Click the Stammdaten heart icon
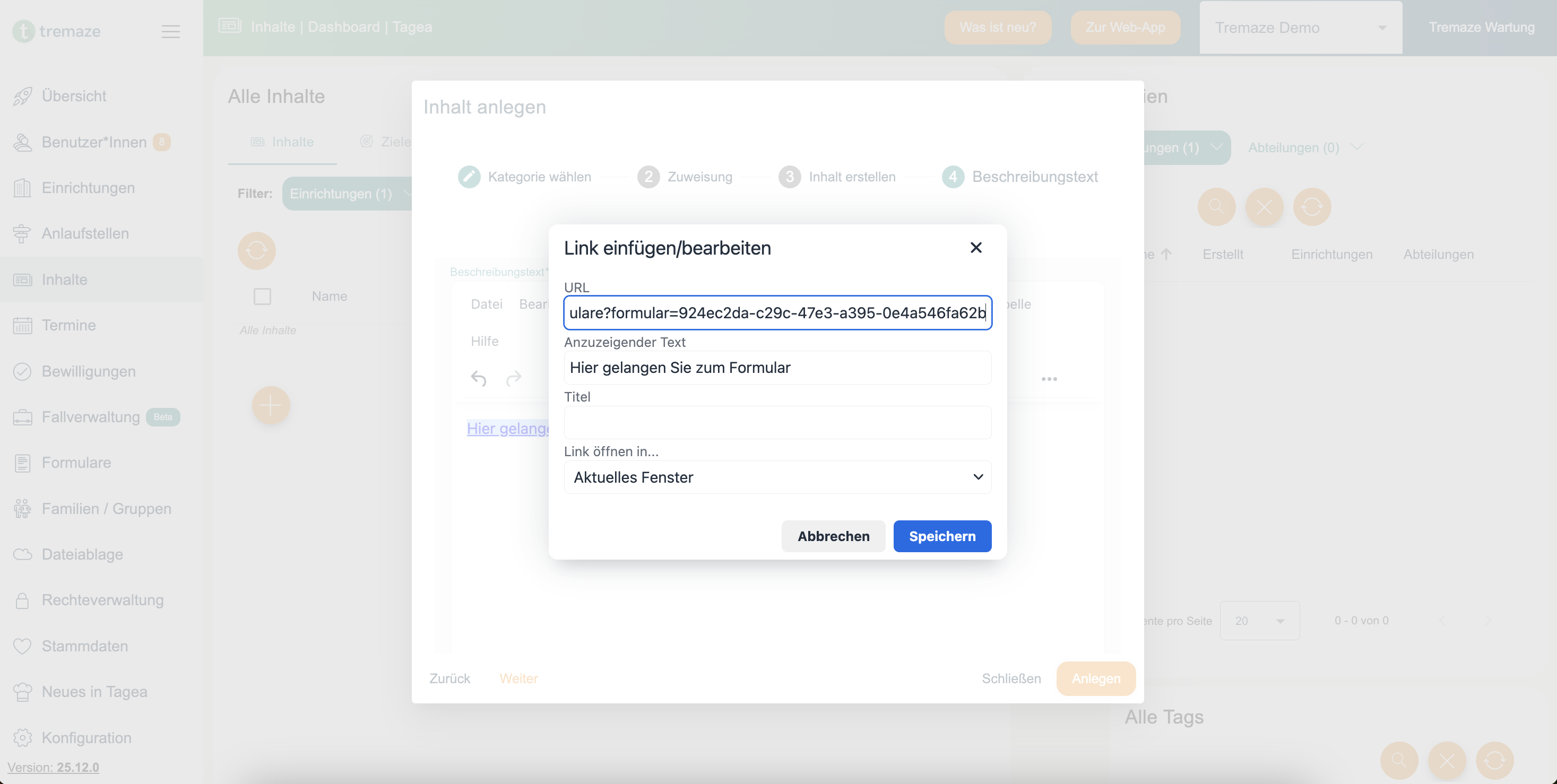Viewport: 1557px width, 784px height. [22, 646]
